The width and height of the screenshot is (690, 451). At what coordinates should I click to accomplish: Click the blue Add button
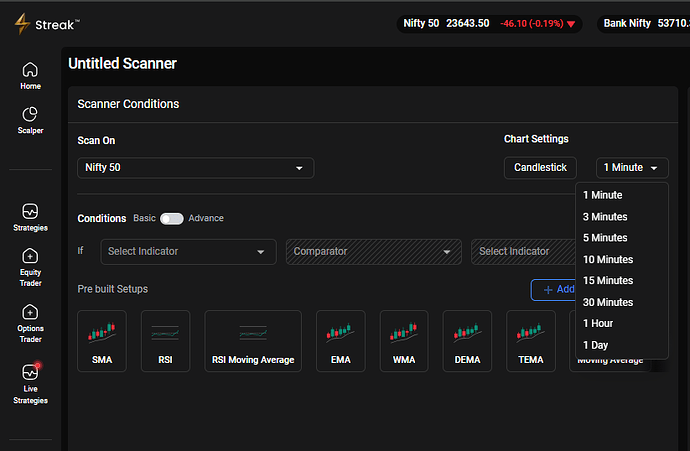(x=554, y=290)
